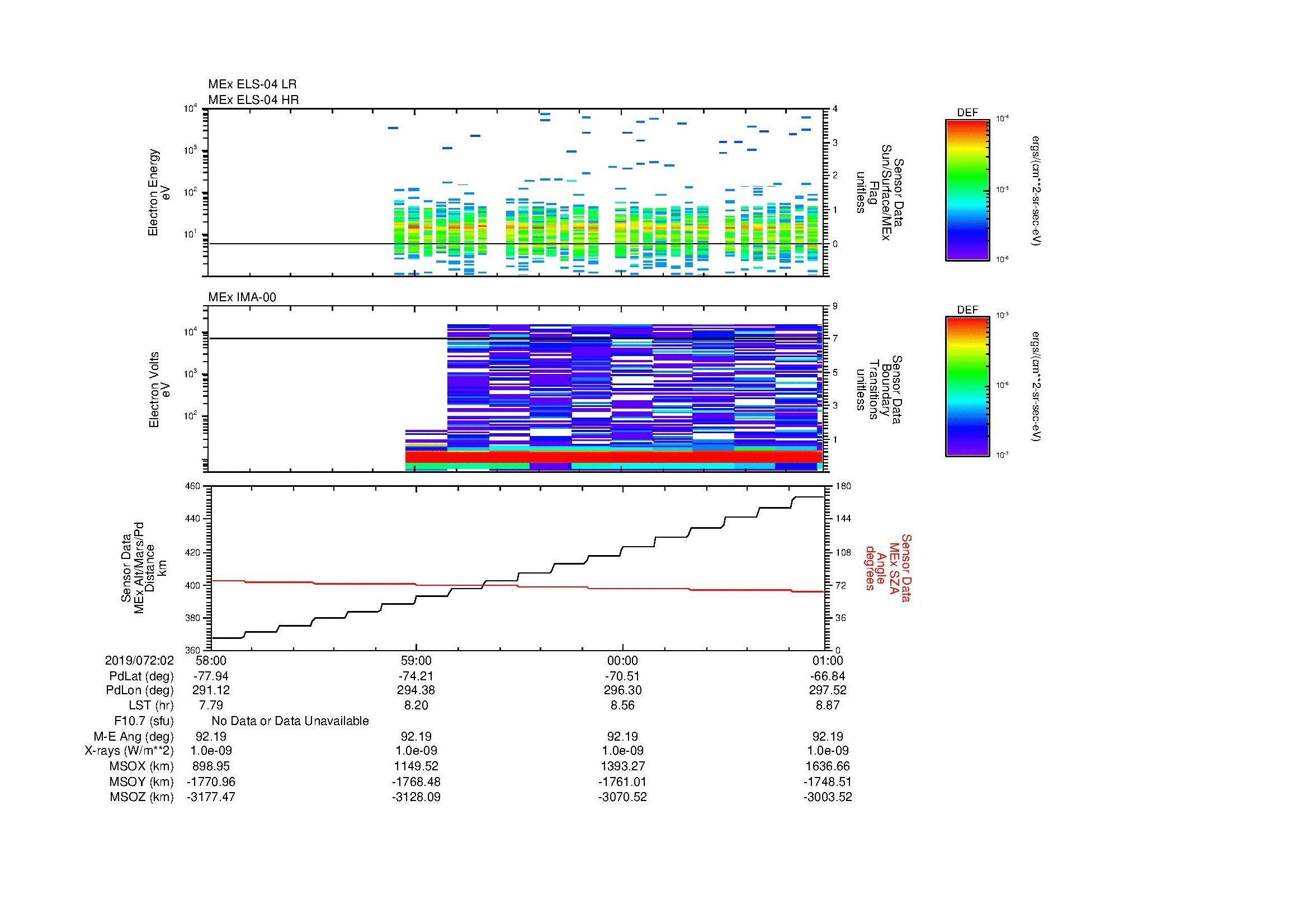The width and height of the screenshot is (1308, 924).
Task: Click the MSOZ value -3128.09
Action: (x=417, y=797)
